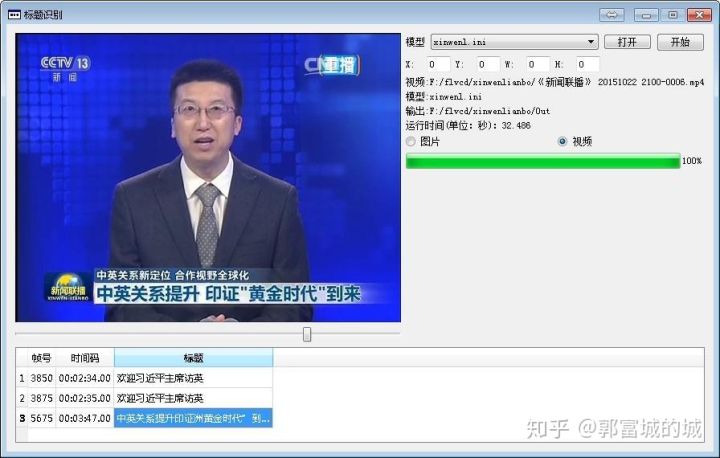Click title cell 欢迎习近平主席访英 in row 2
The image size is (720, 458).
click(x=193, y=398)
